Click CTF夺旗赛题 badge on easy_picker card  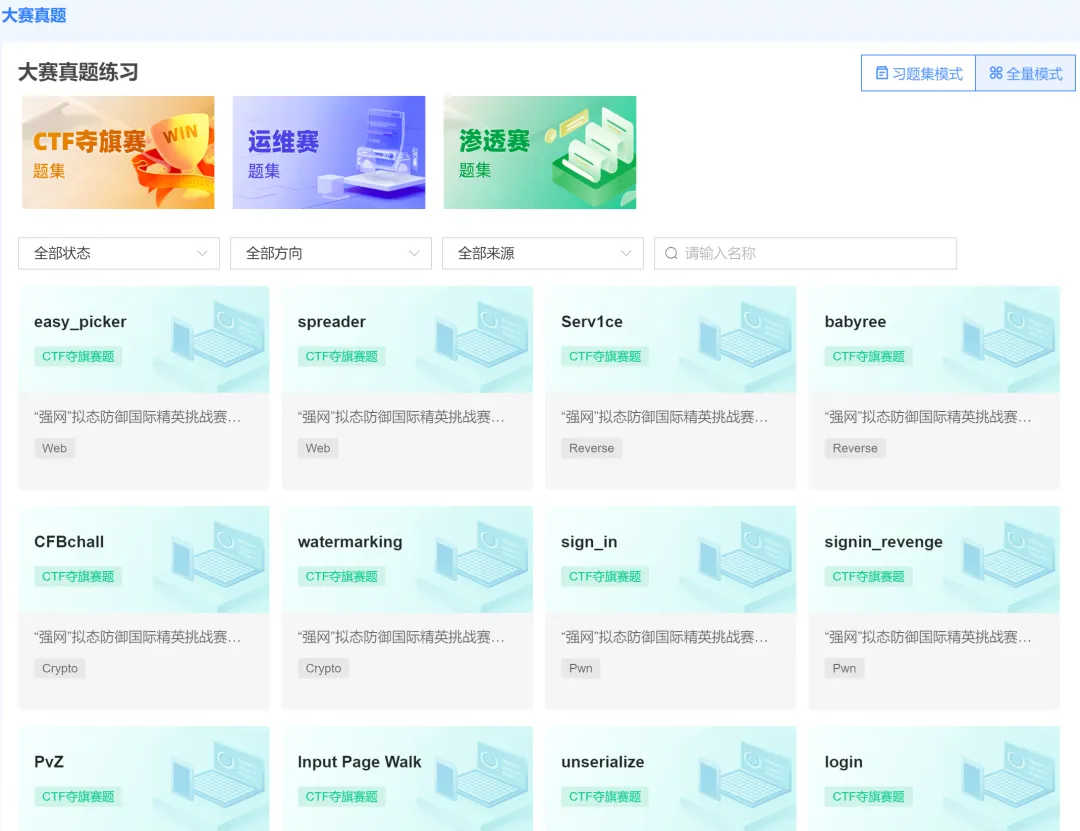(78, 356)
